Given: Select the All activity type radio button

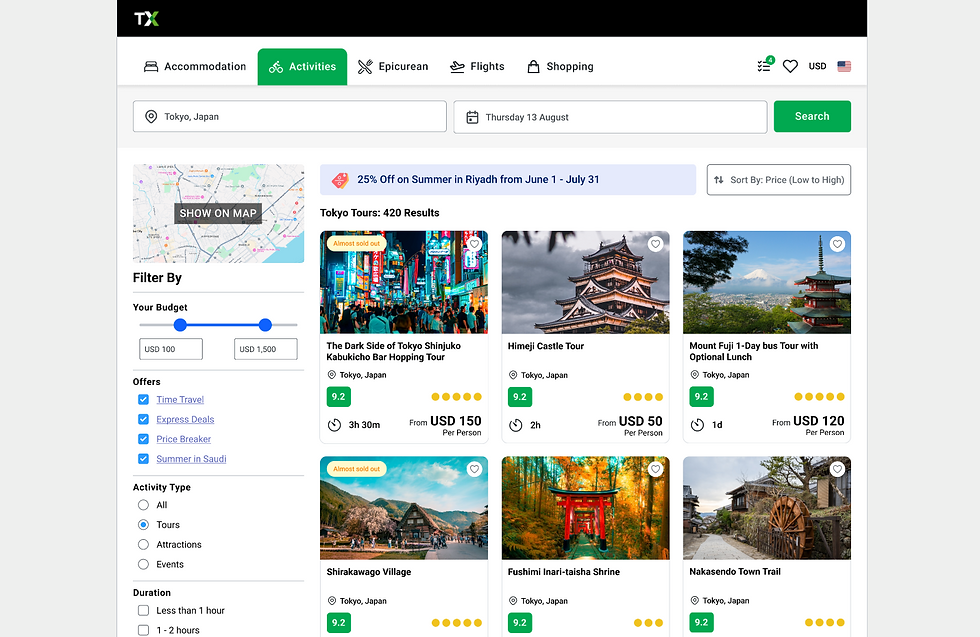Looking at the screenshot, I should tap(143, 505).
